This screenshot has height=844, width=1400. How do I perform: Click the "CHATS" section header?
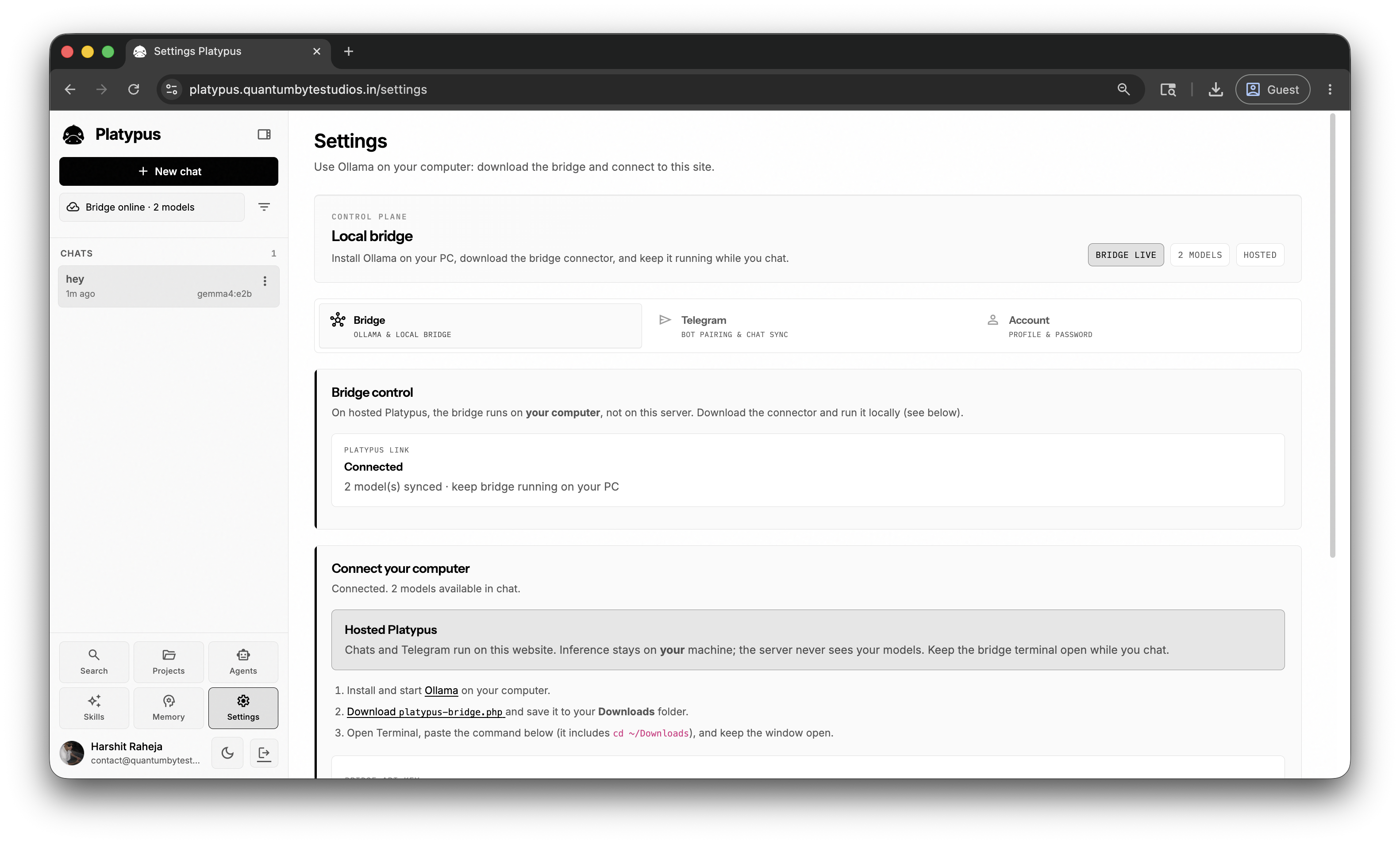pos(77,253)
